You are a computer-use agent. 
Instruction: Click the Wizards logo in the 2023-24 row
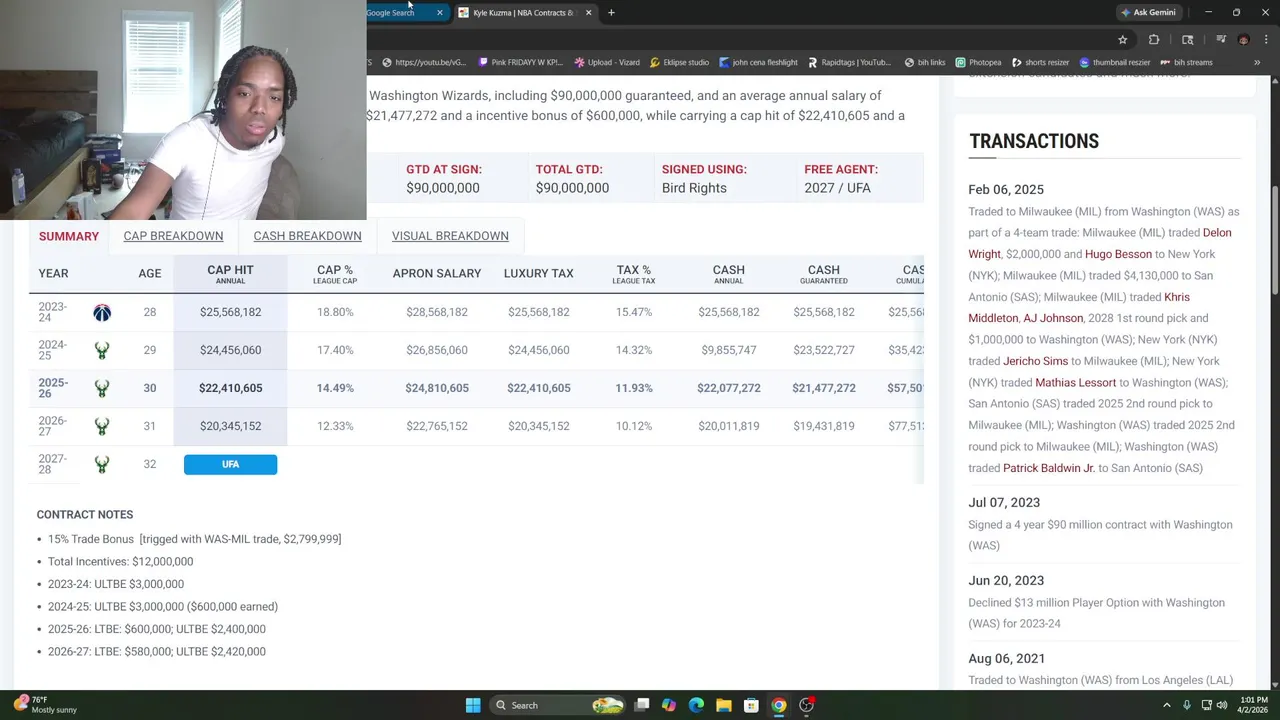click(102, 312)
